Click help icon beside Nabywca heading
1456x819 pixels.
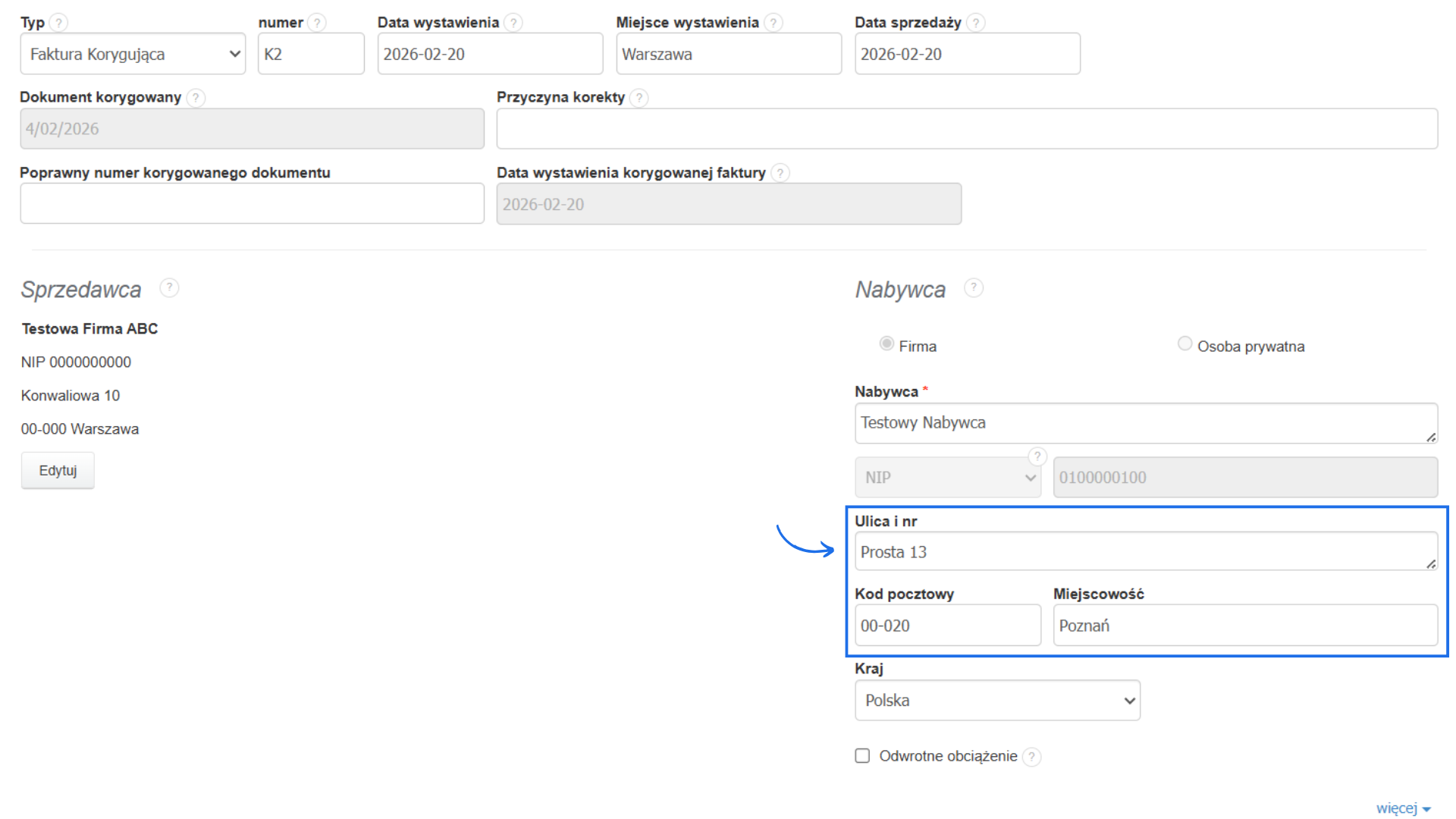click(x=974, y=288)
